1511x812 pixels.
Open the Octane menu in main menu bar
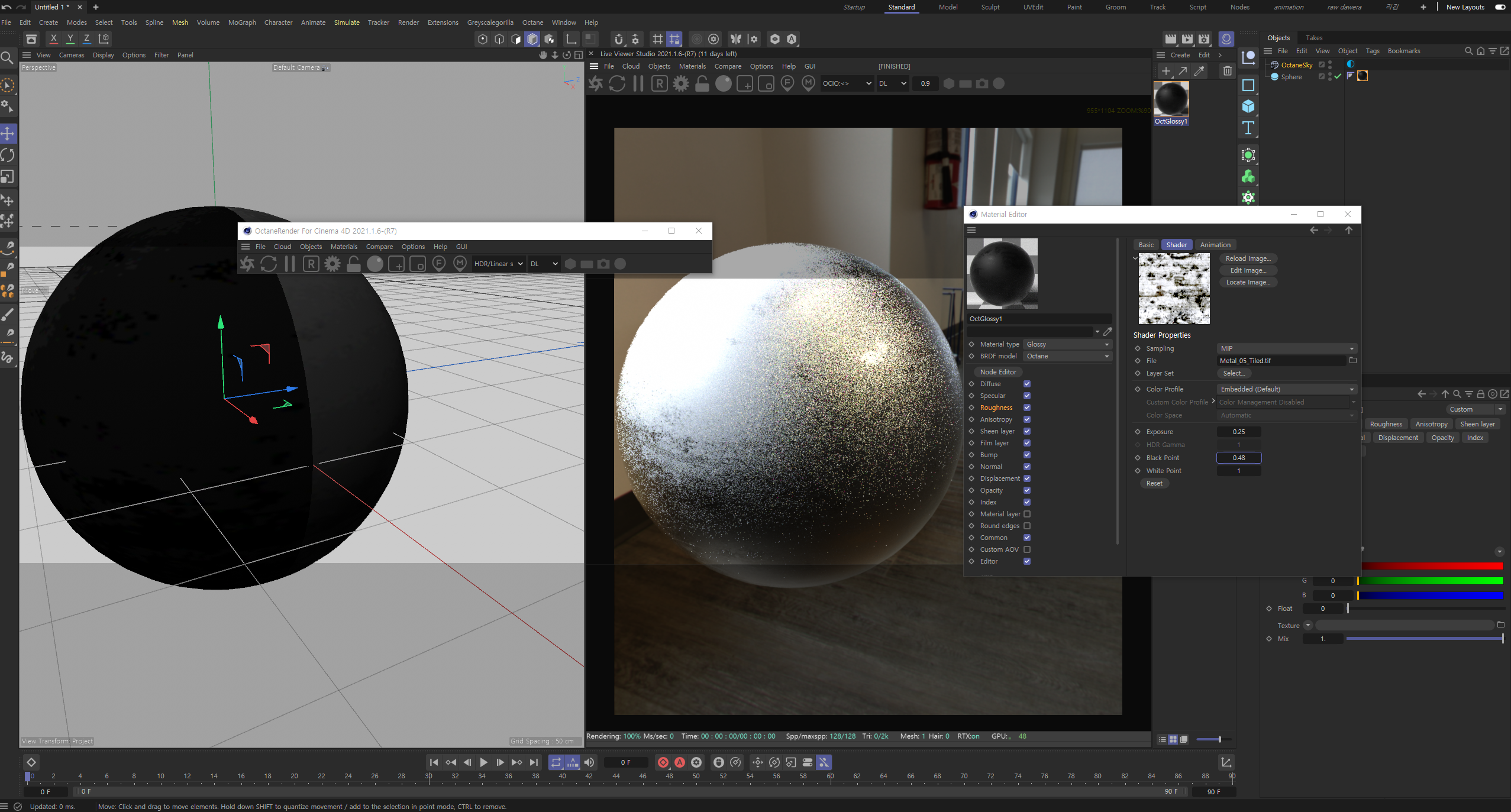[532, 22]
